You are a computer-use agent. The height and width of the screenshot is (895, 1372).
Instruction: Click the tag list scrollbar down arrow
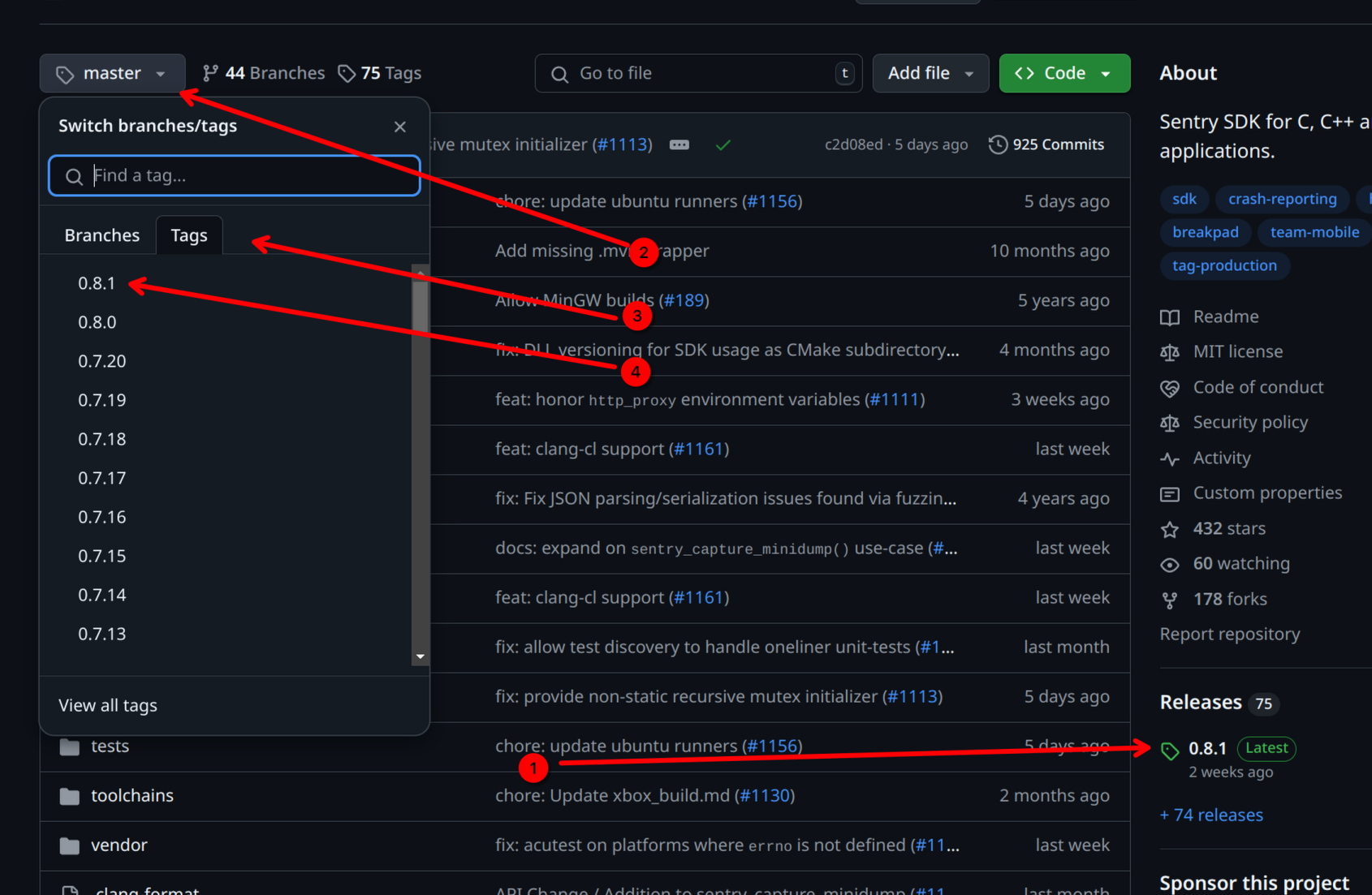[420, 656]
